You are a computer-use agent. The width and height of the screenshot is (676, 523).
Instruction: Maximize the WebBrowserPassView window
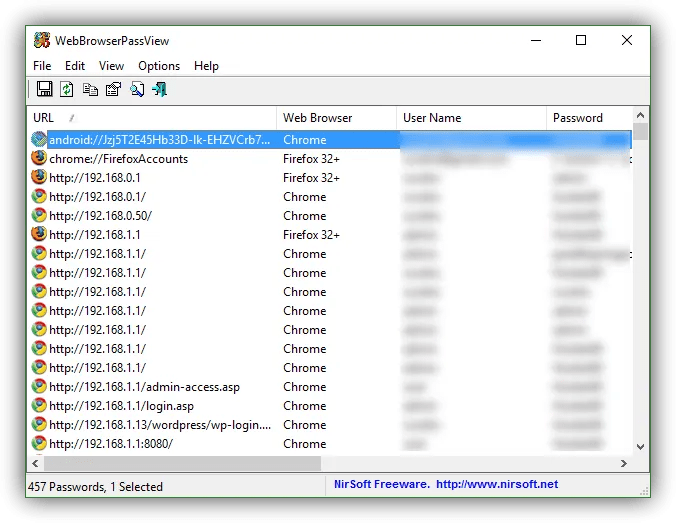pyautogui.click(x=581, y=40)
